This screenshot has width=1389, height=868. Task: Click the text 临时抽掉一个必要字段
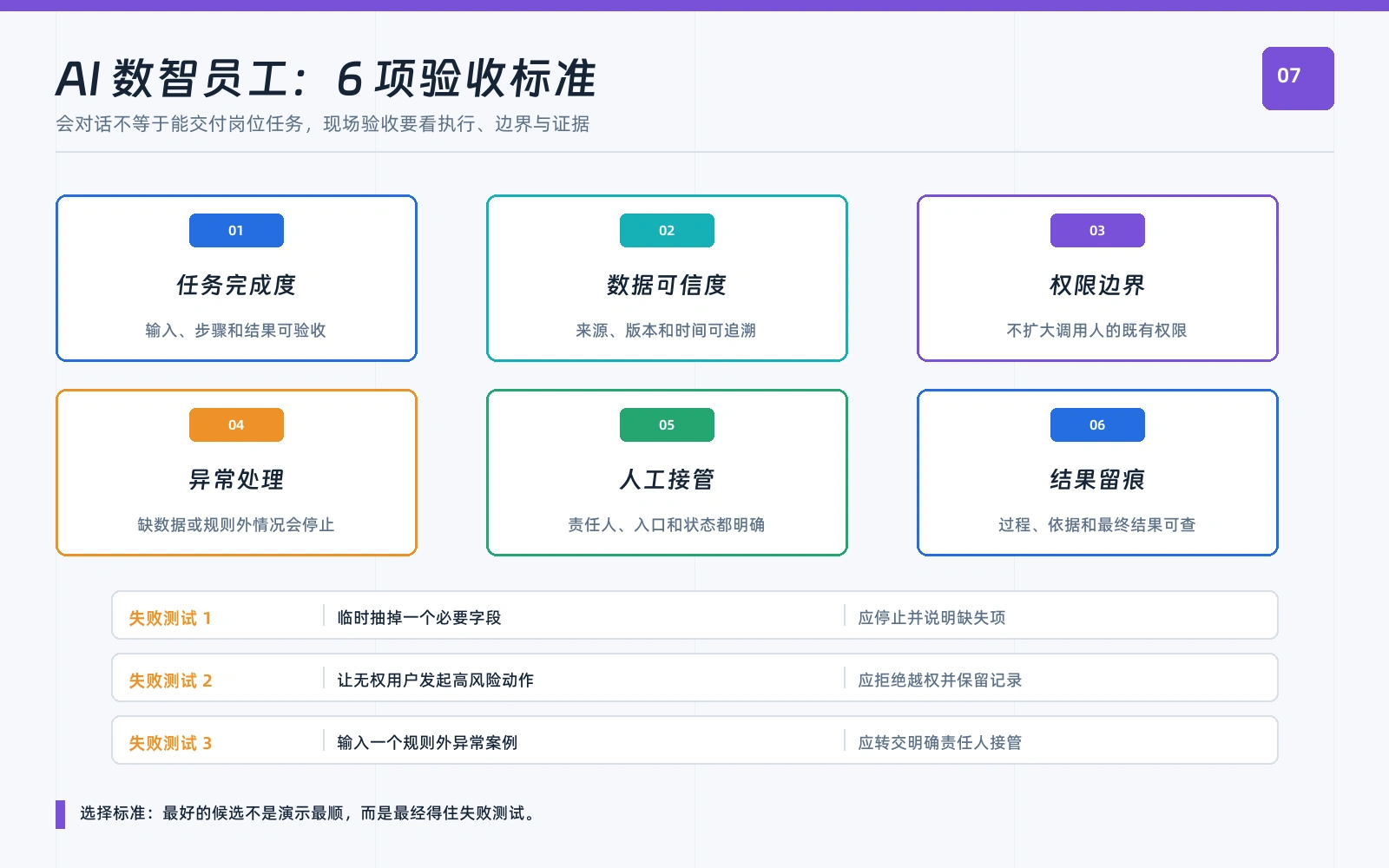[419, 617]
